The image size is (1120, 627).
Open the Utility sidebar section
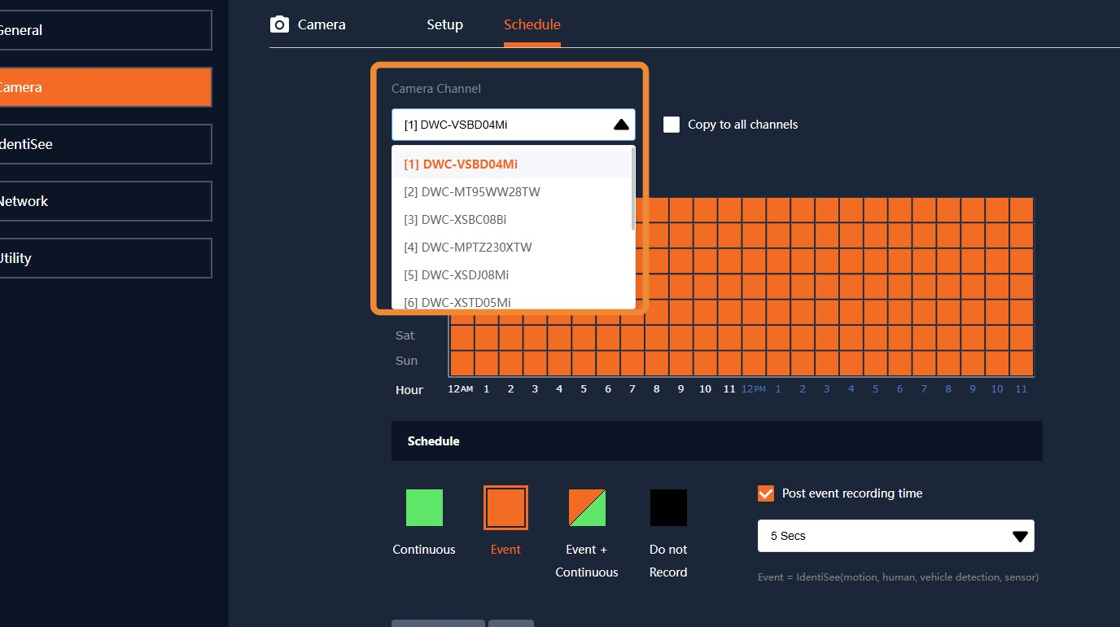click(x=105, y=258)
